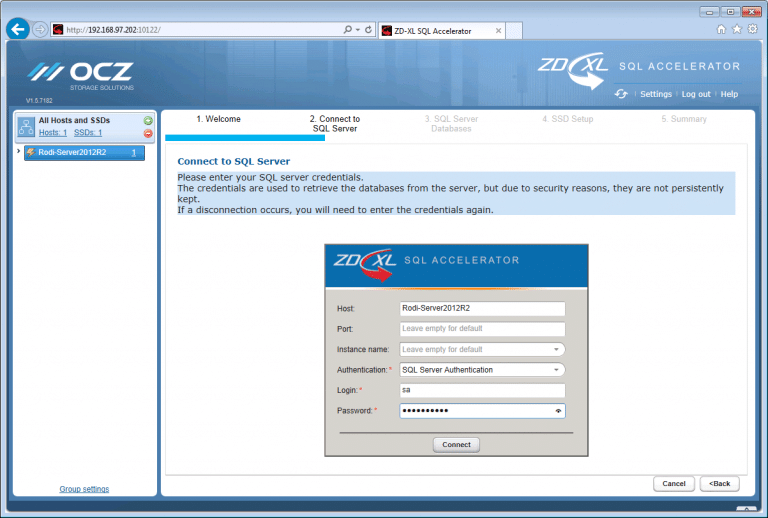Close the ZD-XL SQL Accelerator tab
The width and height of the screenshot is (768, 518).
pos(498,30)
